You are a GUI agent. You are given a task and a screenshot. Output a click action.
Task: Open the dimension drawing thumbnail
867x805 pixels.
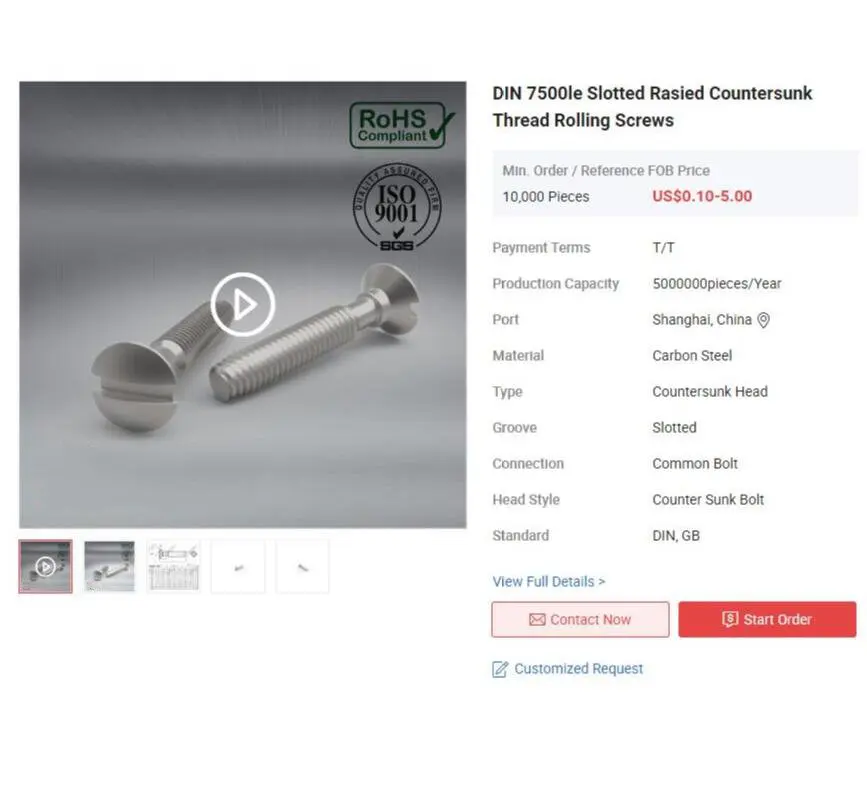(174, 567)
